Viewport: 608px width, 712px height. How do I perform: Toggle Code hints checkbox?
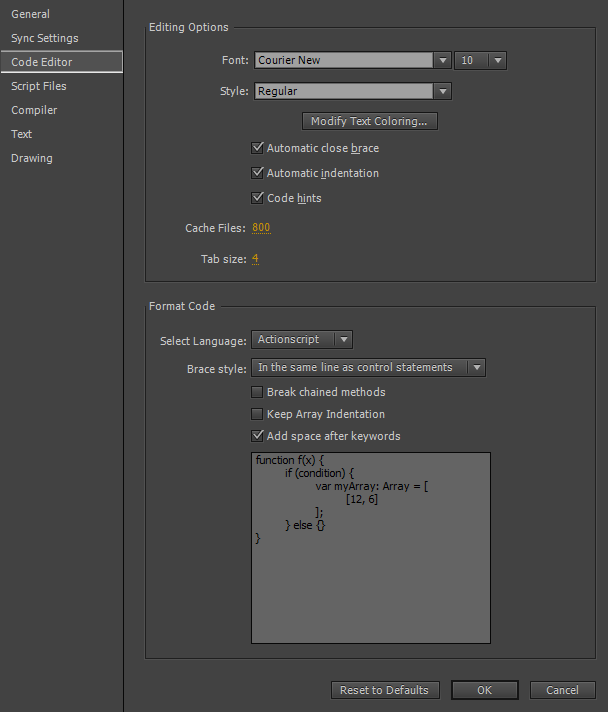[x=257, y=198]
